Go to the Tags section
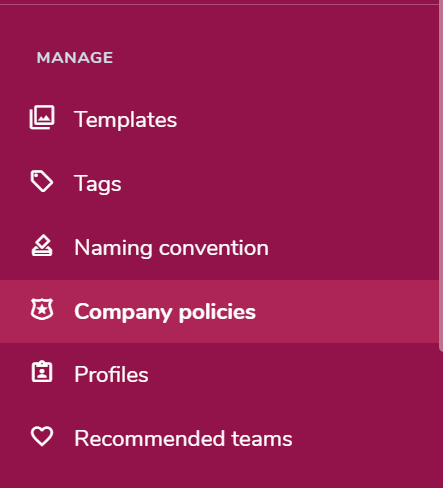This screenshot has width=443, height=488. 219,184
